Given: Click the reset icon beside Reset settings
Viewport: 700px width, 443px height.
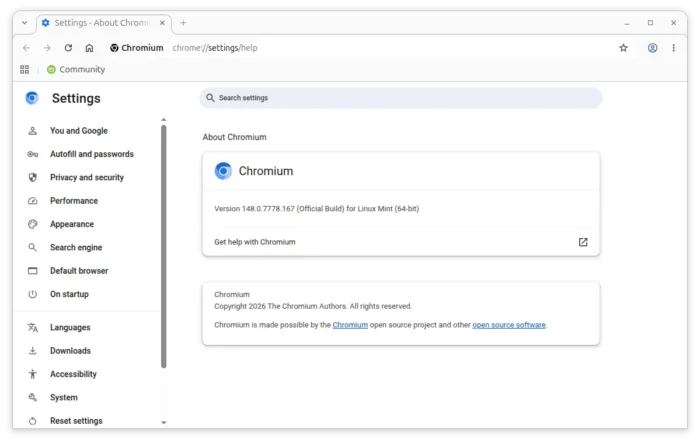Looking at the screenshot, I should [x=33, y=421].
